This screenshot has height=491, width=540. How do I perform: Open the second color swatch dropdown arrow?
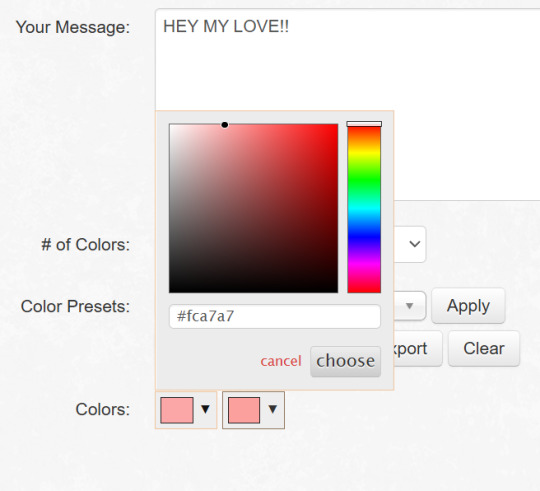coord(273,409)
